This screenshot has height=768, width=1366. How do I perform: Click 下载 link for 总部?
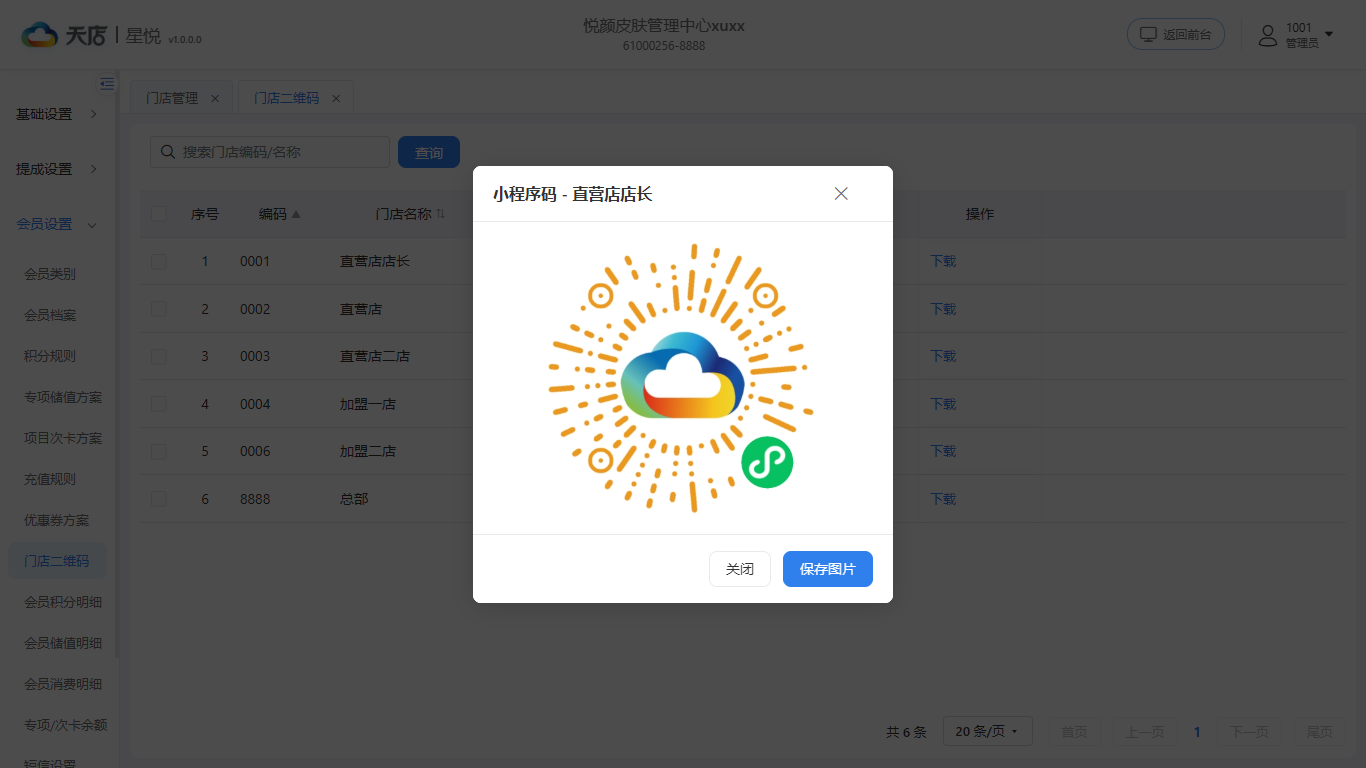(x=943, y=499)
